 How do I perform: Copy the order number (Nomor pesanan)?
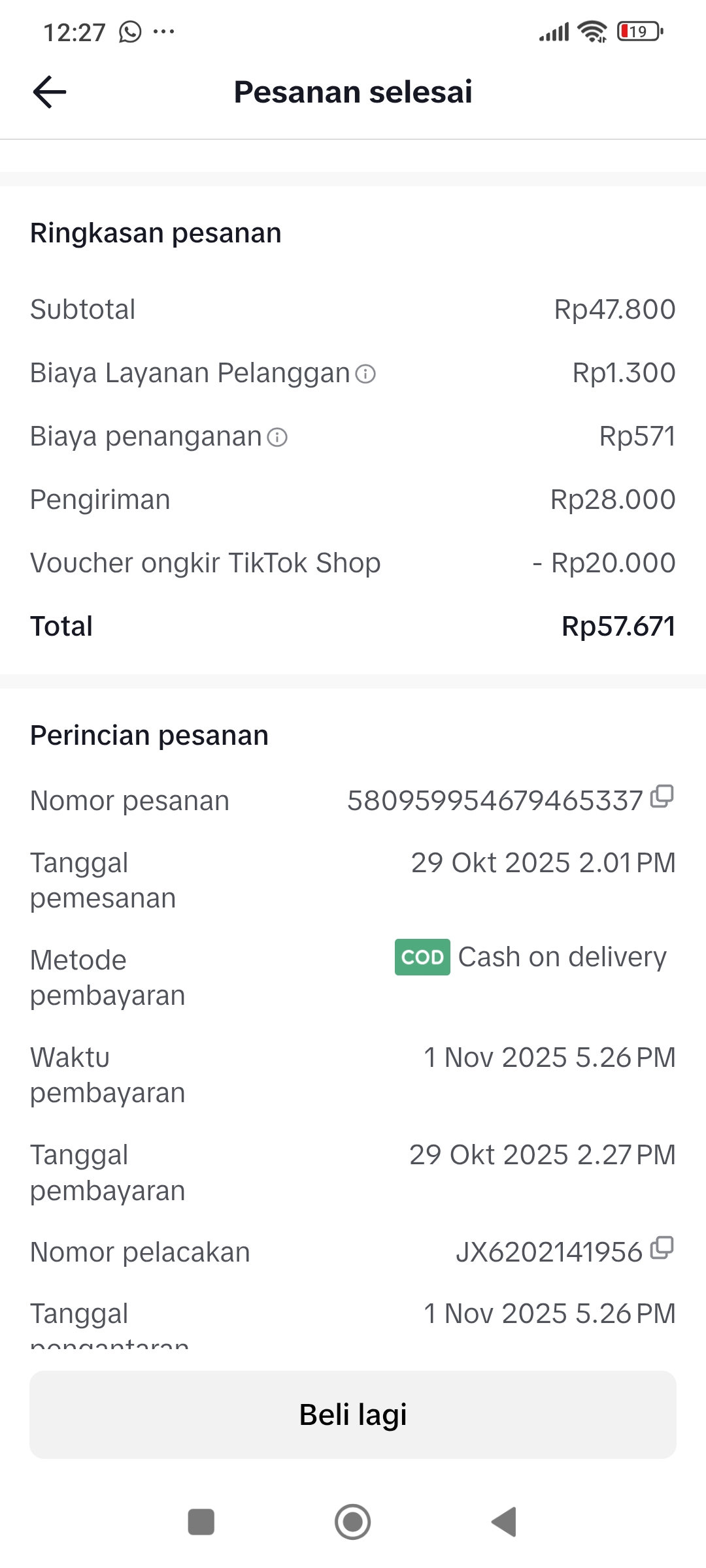[x=662, y=796]
